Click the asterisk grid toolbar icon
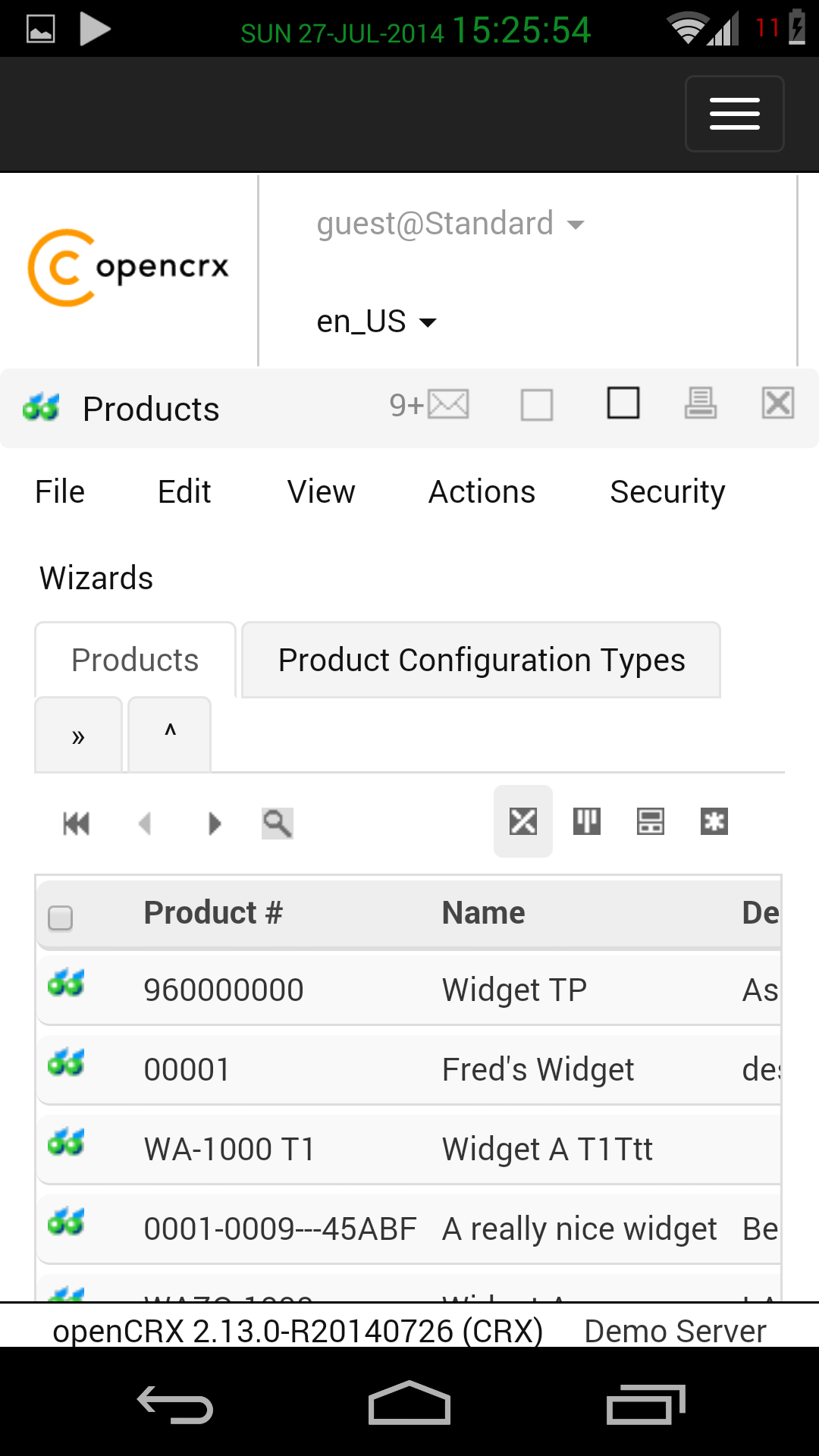819x1456 pixels. (714, 821)
